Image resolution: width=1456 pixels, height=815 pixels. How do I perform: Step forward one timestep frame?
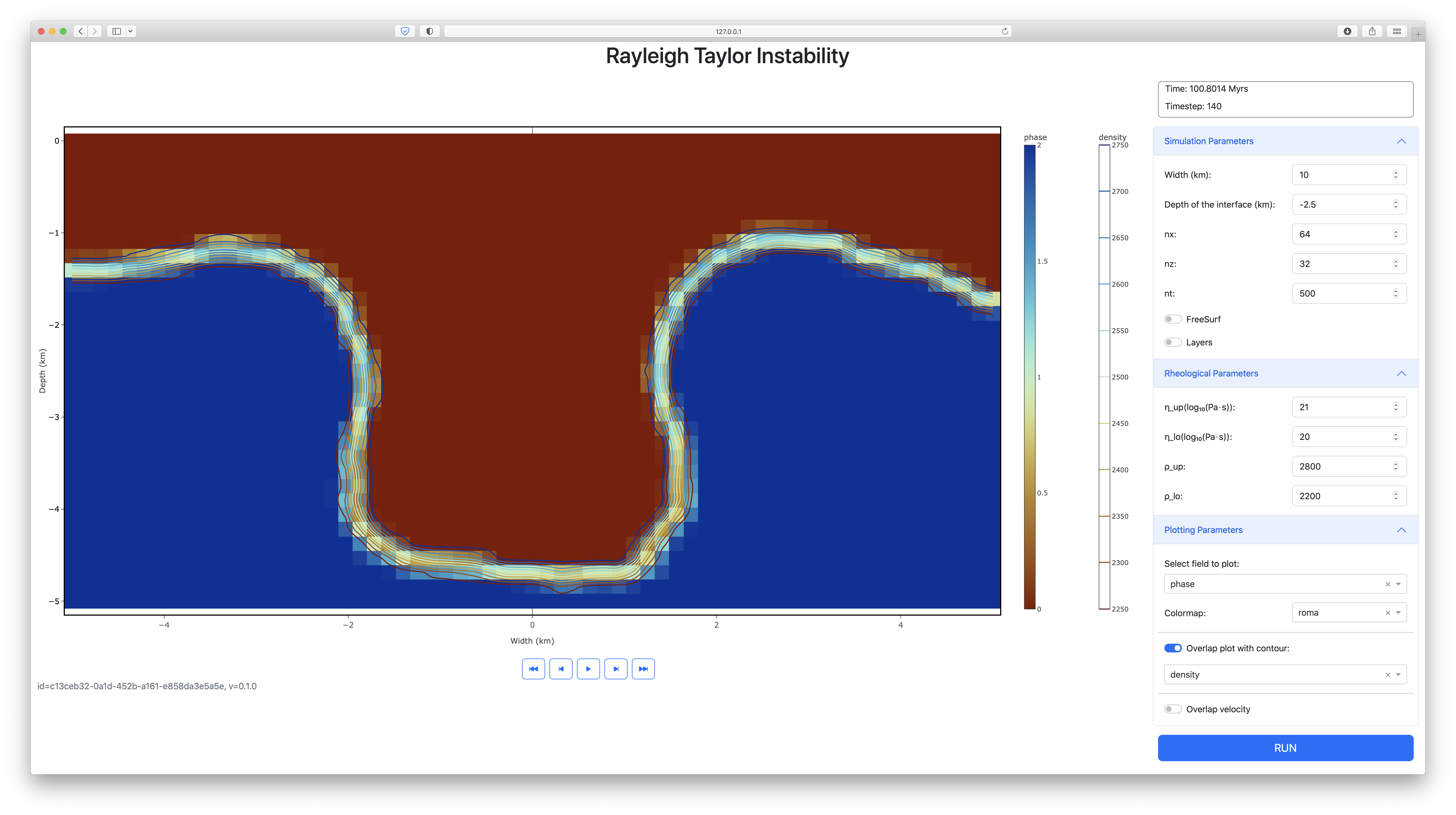pos(615,669)
